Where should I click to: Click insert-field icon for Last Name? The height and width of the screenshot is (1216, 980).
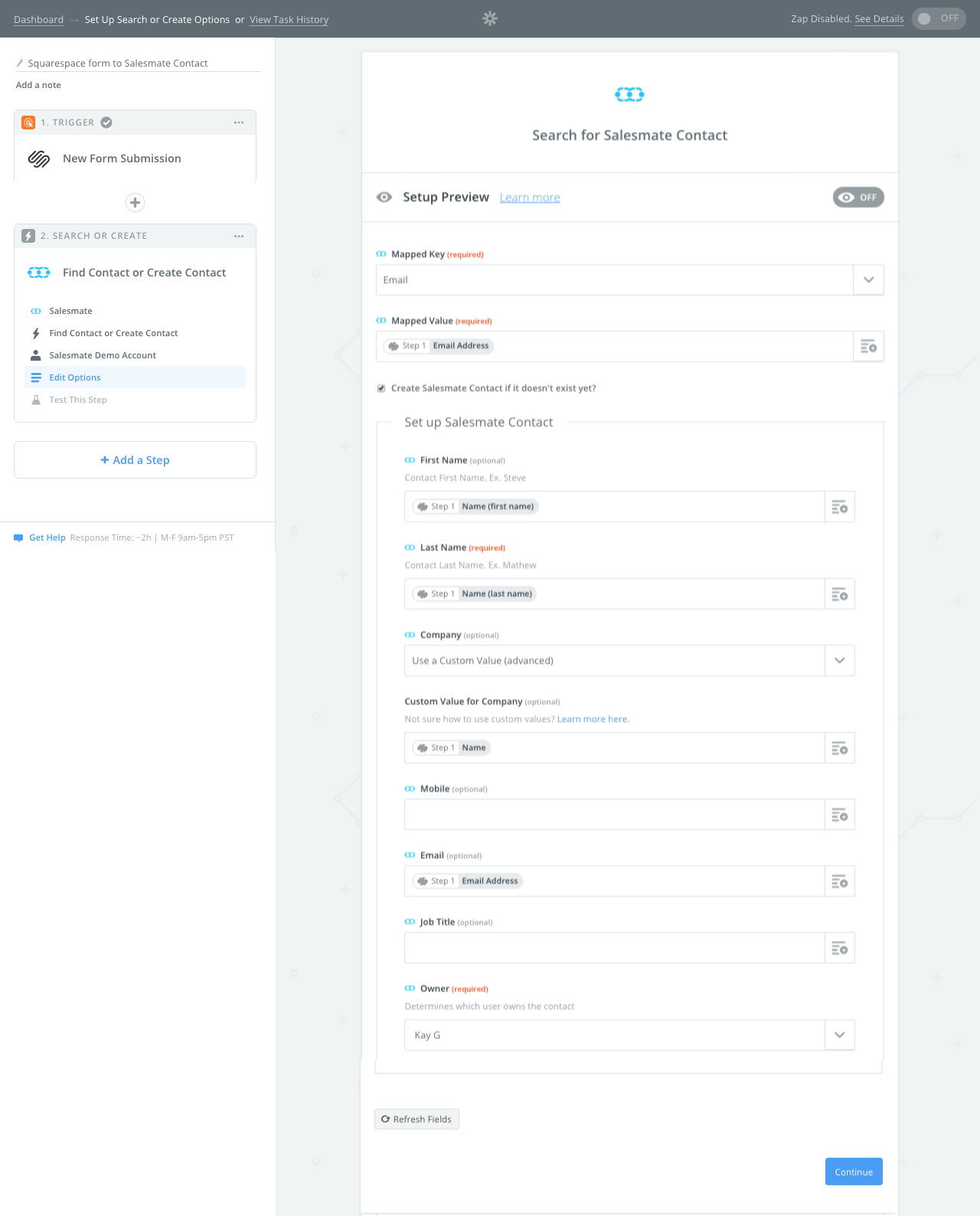coord(839,594)
